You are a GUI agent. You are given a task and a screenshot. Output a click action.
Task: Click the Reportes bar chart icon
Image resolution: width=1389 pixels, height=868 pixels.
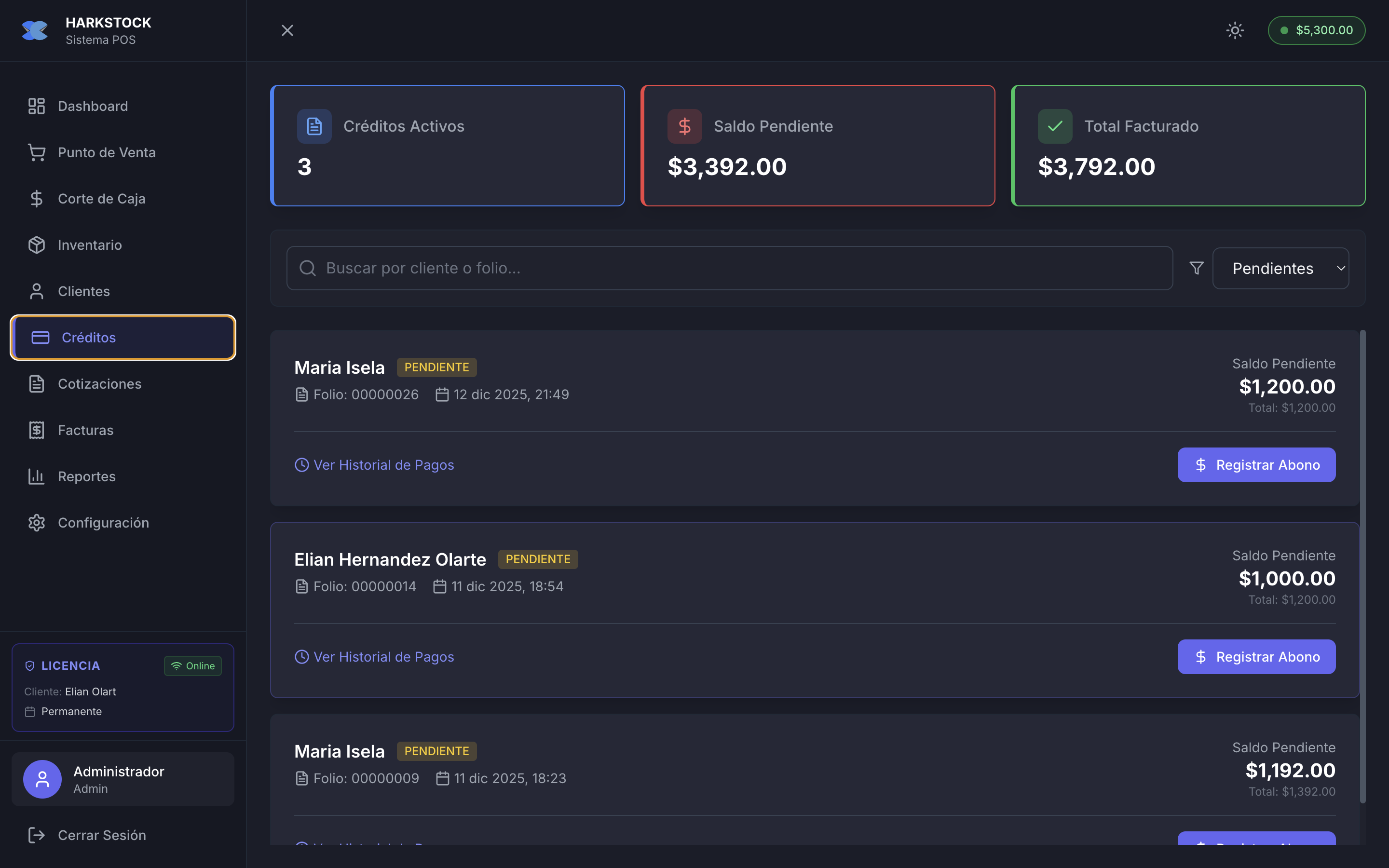tap(37, 476)
